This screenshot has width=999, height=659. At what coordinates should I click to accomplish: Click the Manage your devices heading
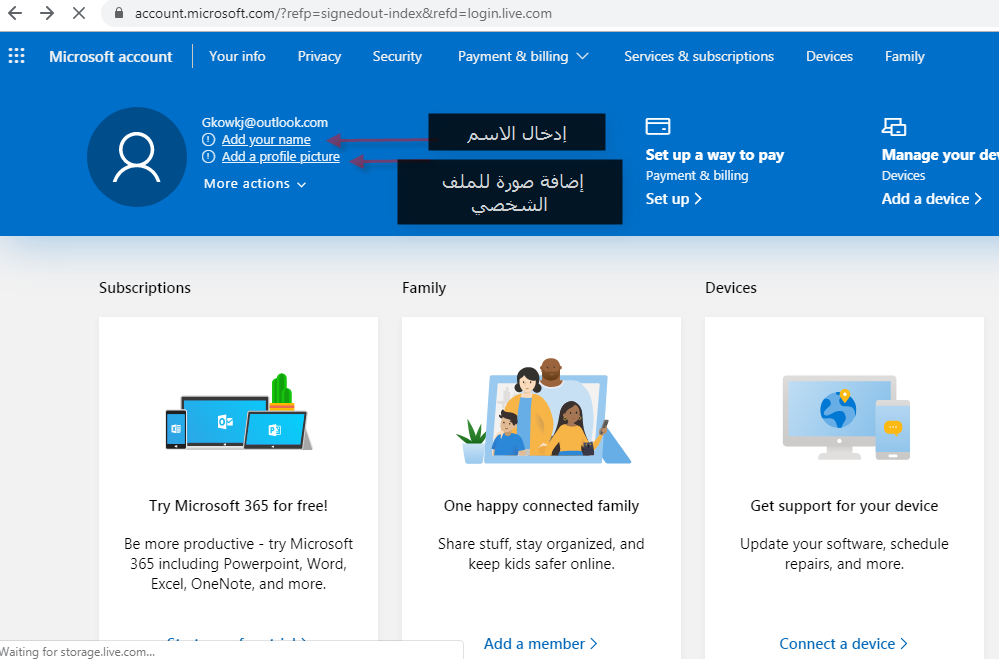[x=940, y=155]
